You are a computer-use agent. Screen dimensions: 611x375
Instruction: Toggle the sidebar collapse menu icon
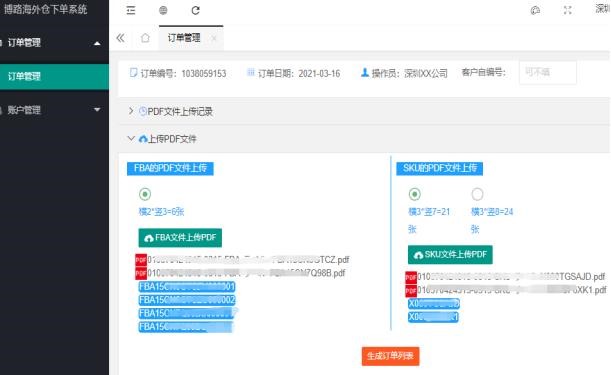coord(131,11)
